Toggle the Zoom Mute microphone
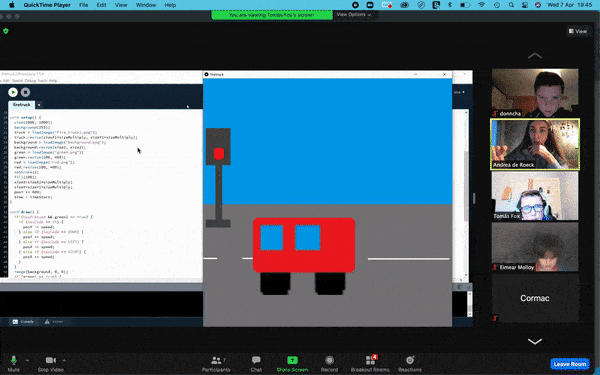This screenshot has height=375, width=600. 13,363
